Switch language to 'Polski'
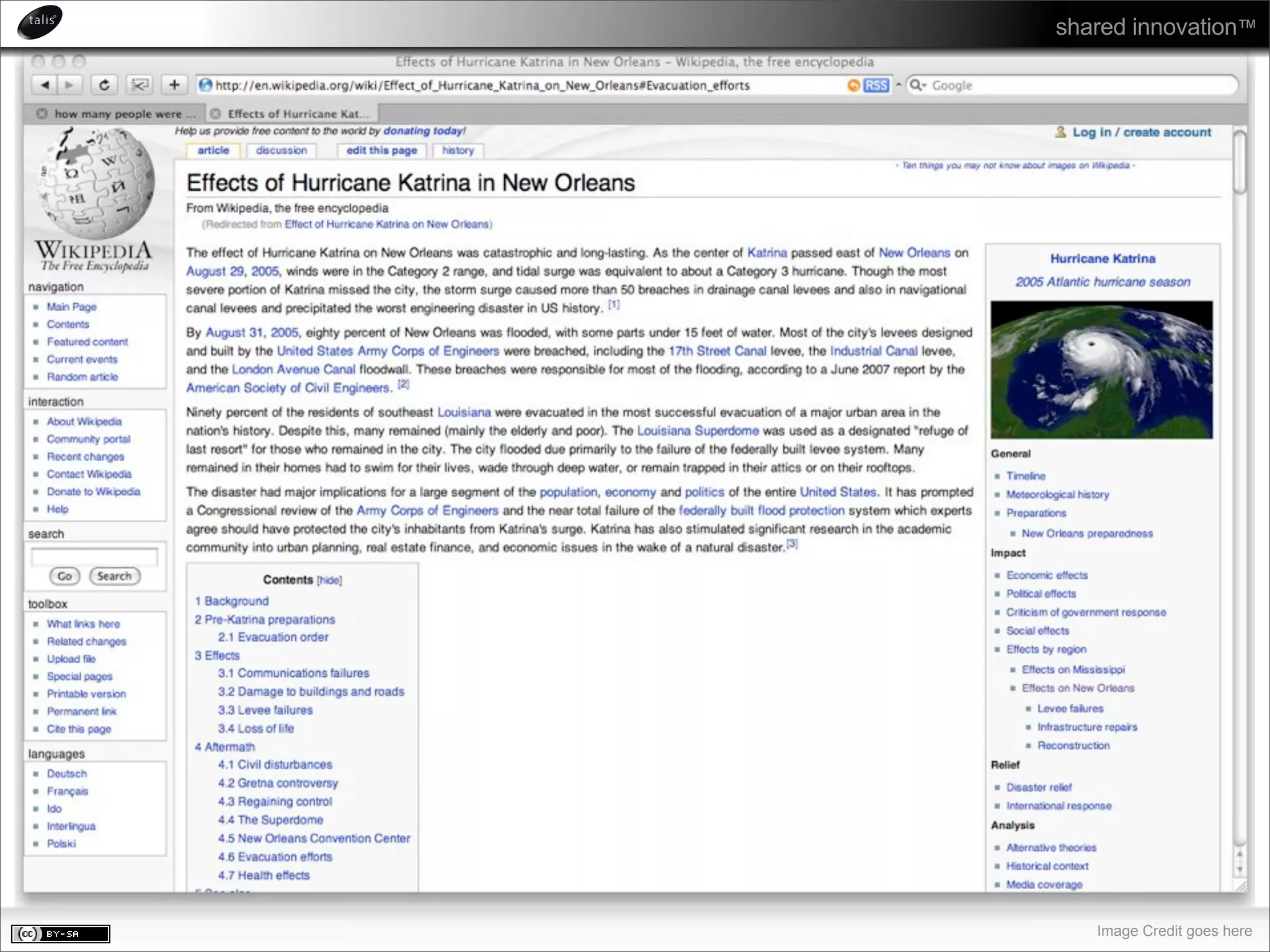 point(61,844)
